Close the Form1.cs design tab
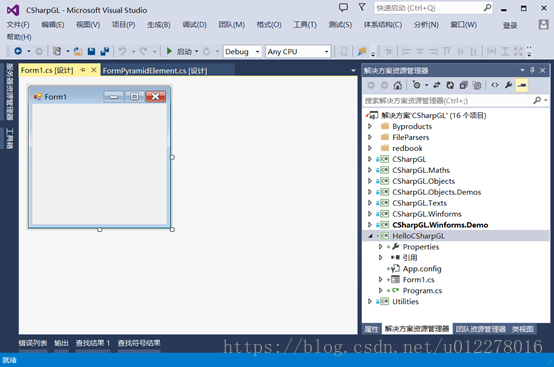The width and height of the screenshot is (554, 367). (x=94, y=70)
